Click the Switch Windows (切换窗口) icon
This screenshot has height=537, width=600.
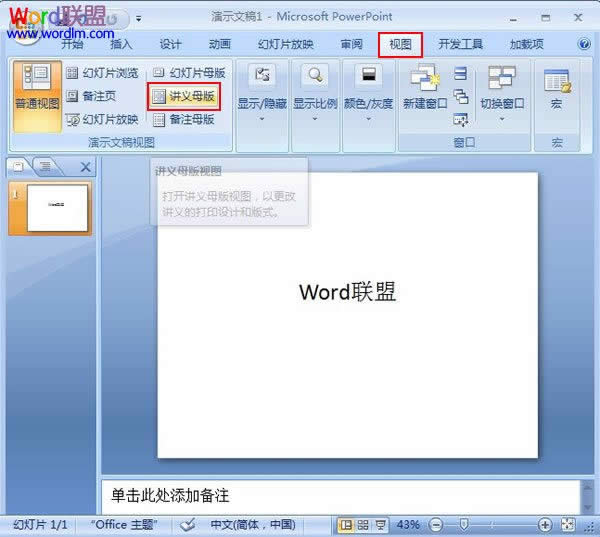pyautogui.click(x=502, y=78)
